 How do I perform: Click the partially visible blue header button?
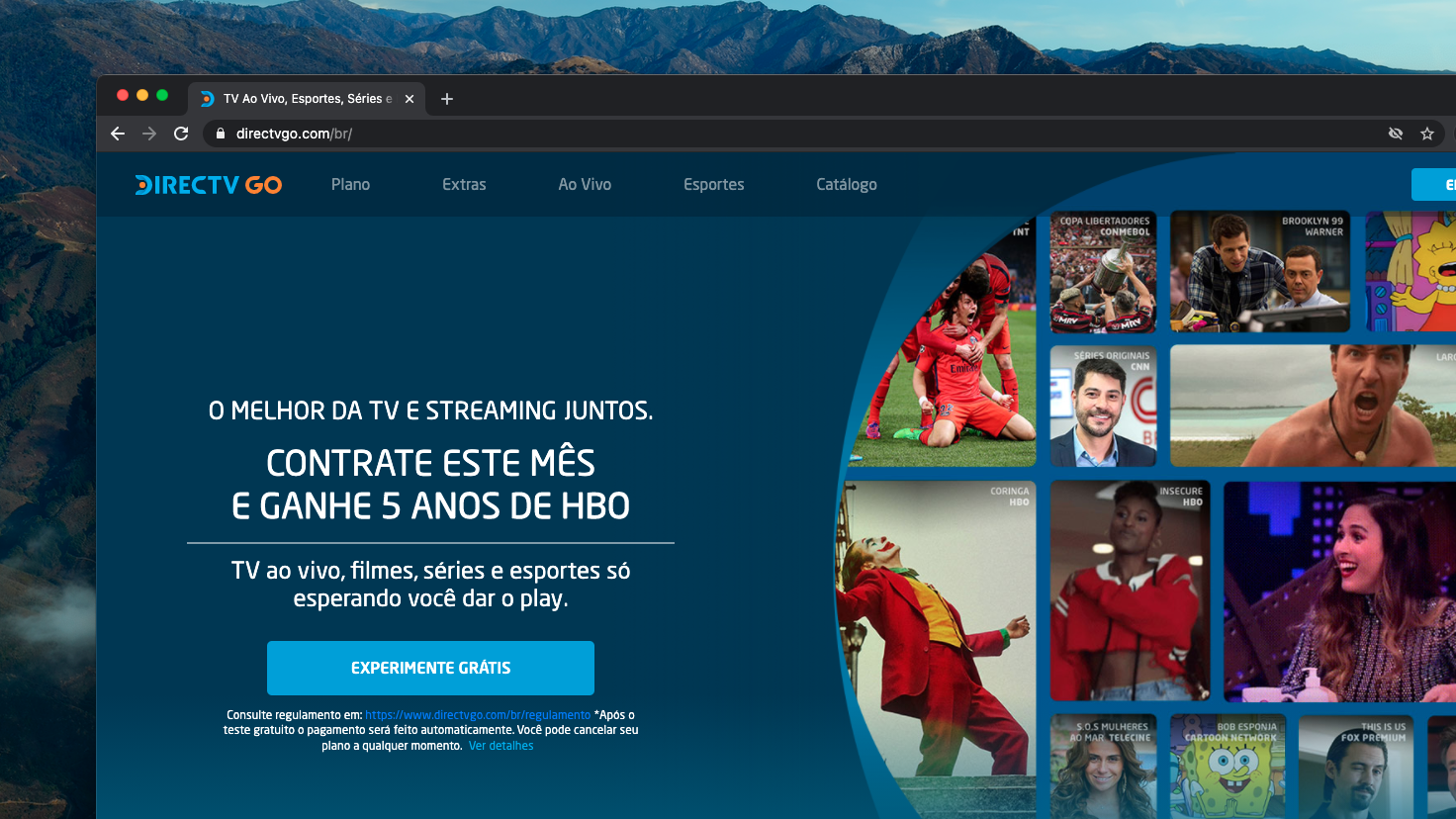tap(1433, 185)
